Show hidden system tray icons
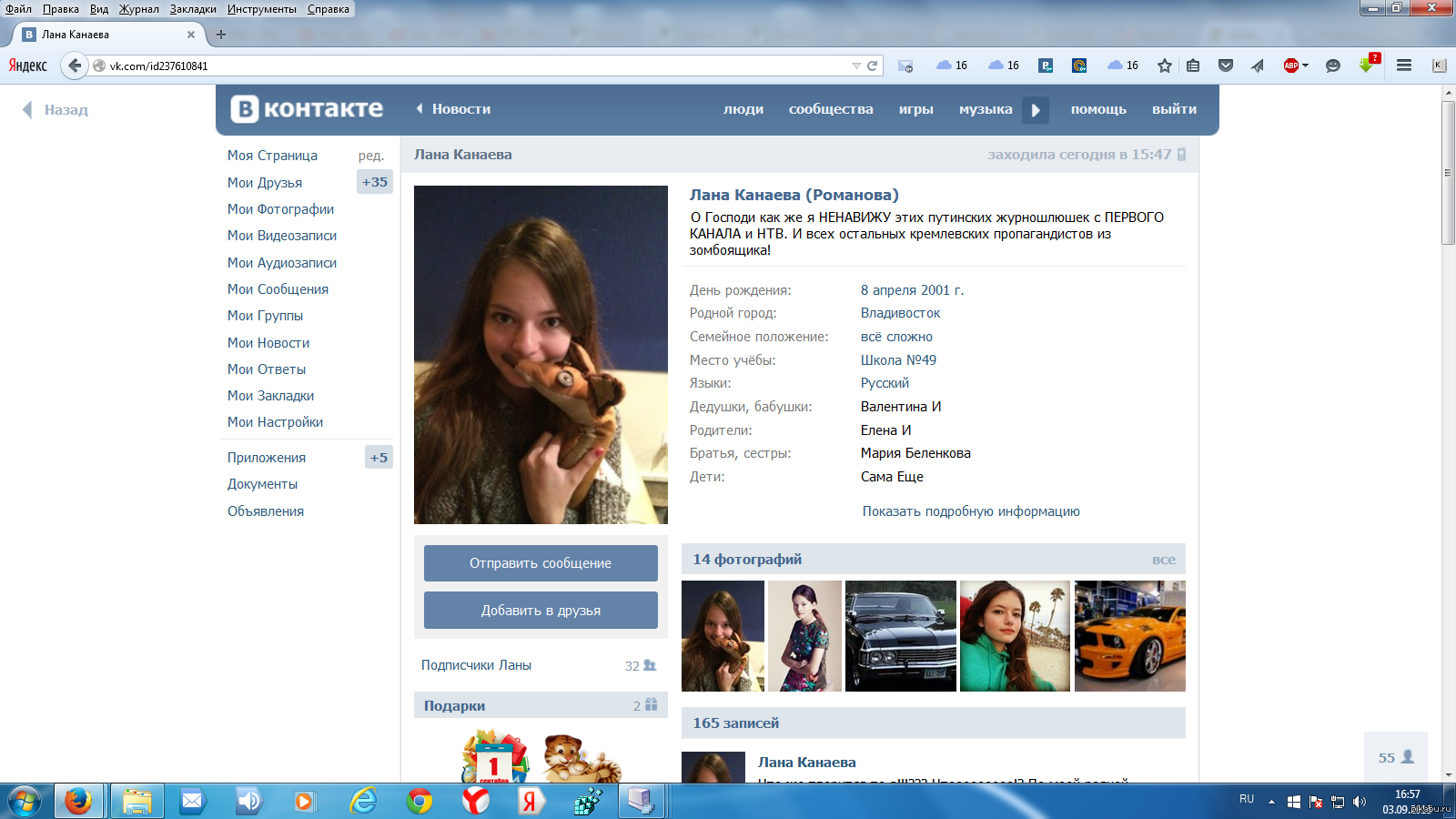 click(1271, 802)
